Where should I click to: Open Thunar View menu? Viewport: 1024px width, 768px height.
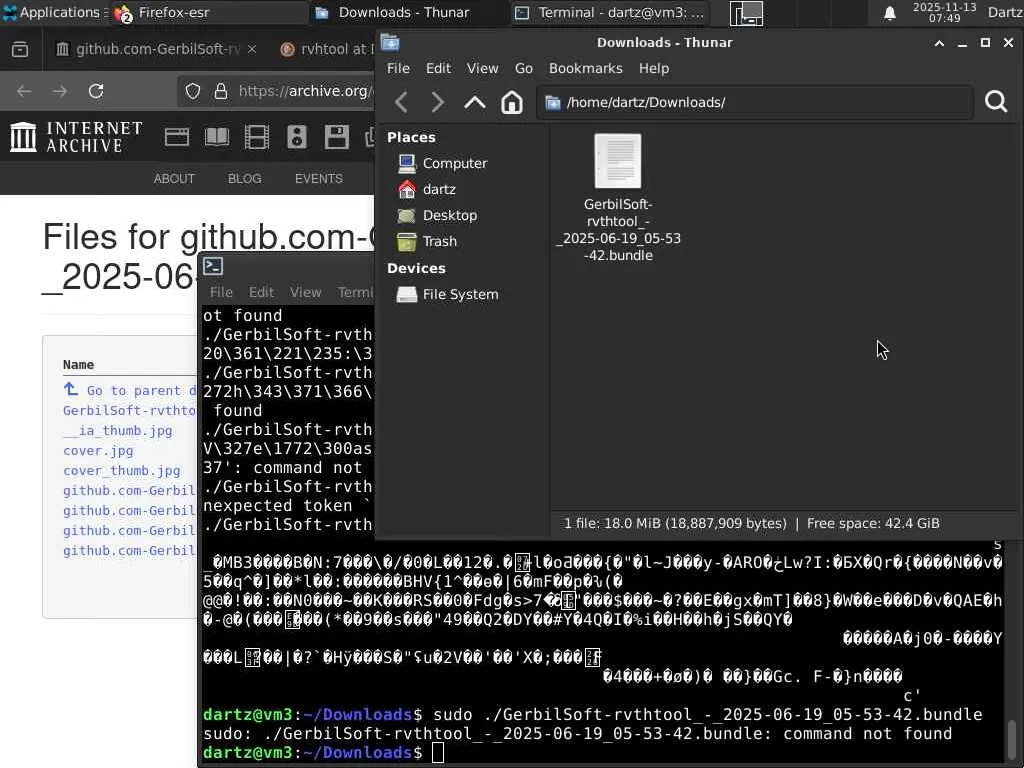482,69
